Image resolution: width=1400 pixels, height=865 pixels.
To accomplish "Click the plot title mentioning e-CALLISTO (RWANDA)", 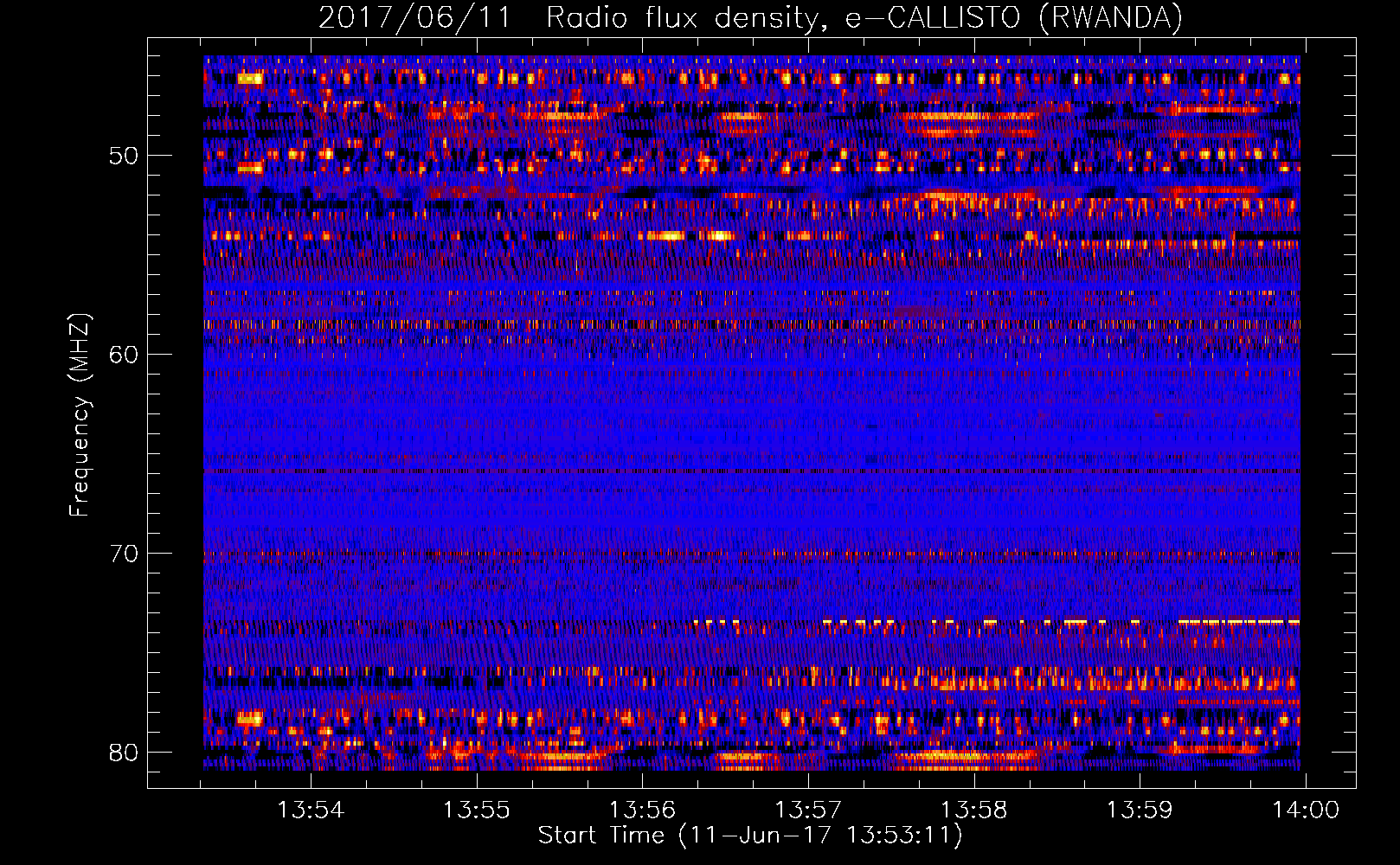I will click(750, 17).
